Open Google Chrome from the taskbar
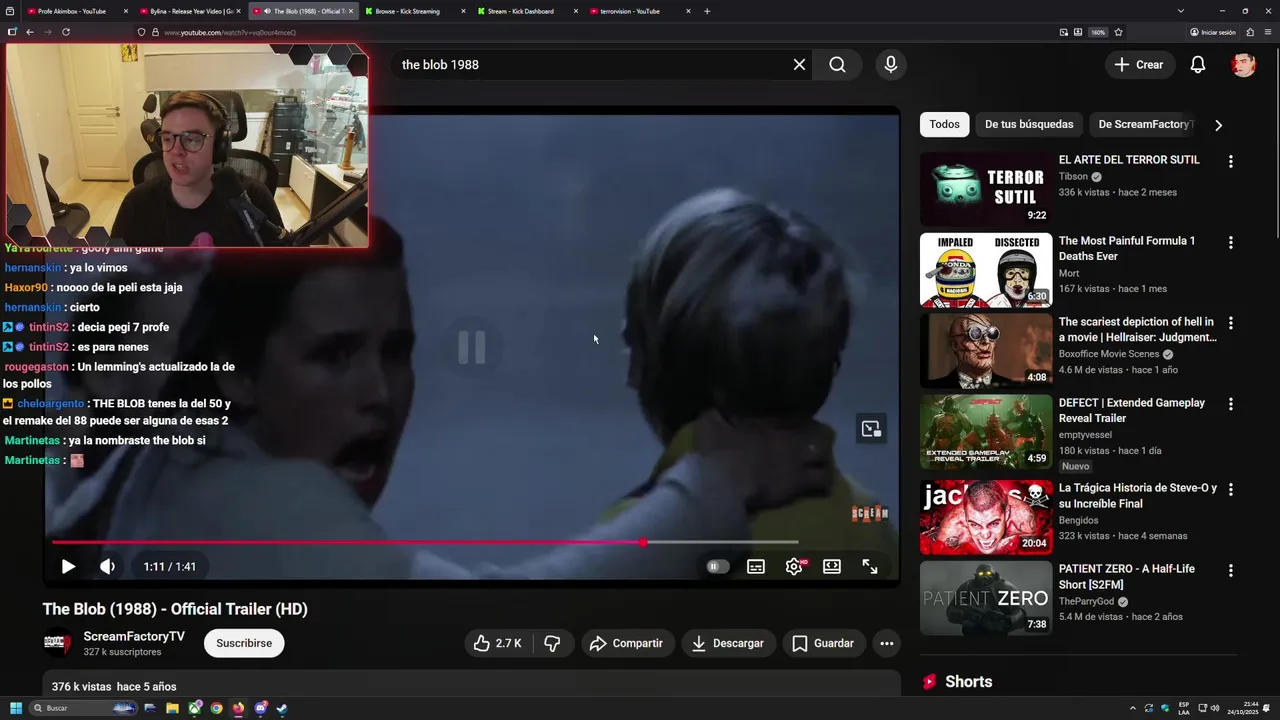 click(216, 708)
